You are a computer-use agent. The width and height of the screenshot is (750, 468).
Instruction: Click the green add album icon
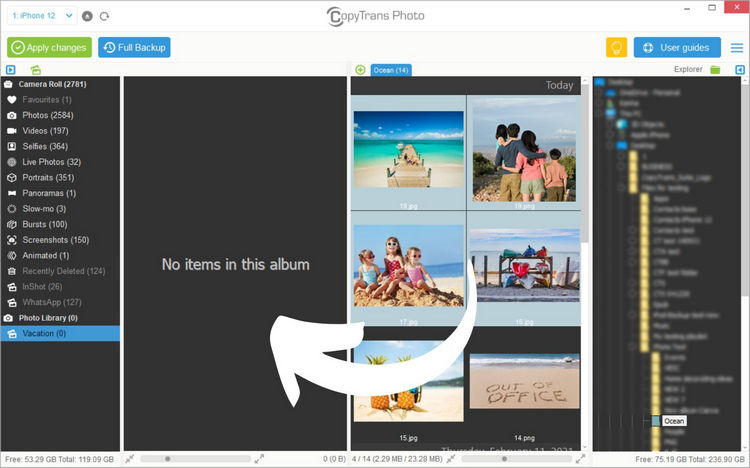pyautogui.click(x=37, y=70)
